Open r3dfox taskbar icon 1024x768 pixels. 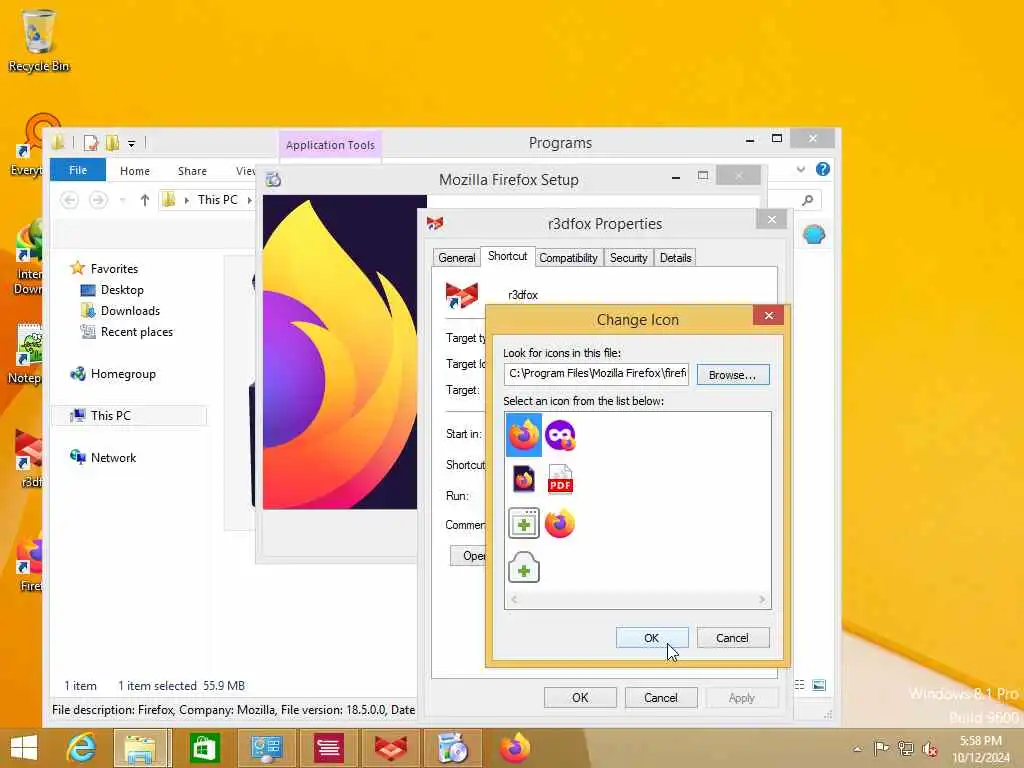391,748
